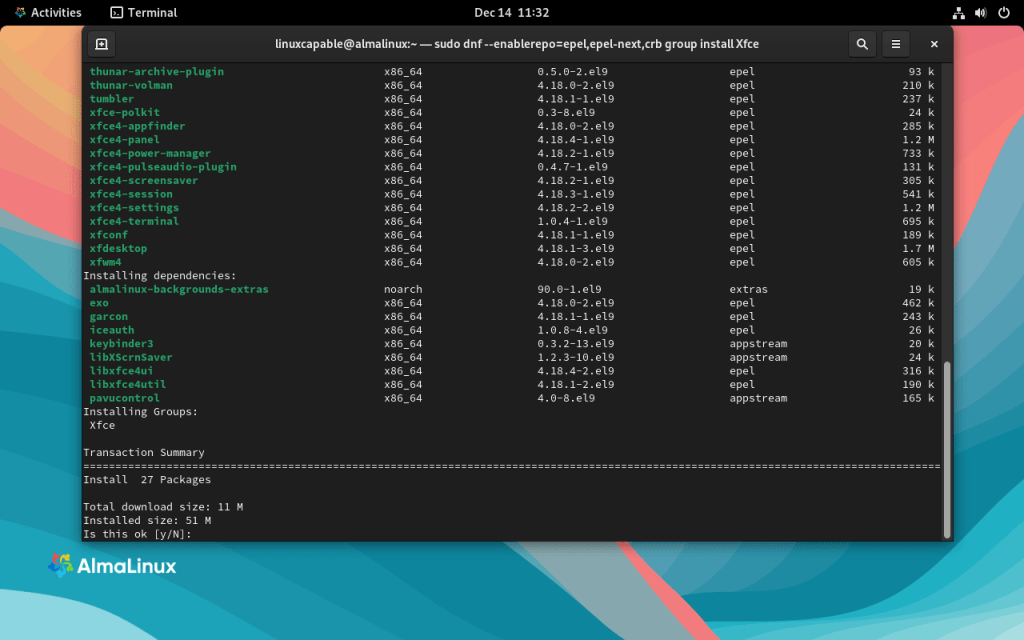Screen dimensions: 1024x640
Task: Click the xfdesktop package name
Action: [x=118, y=249]
